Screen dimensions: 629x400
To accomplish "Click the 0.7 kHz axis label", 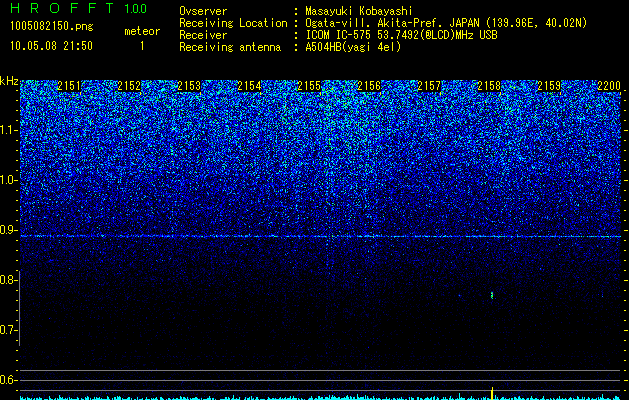I will (x=8, y=330).
